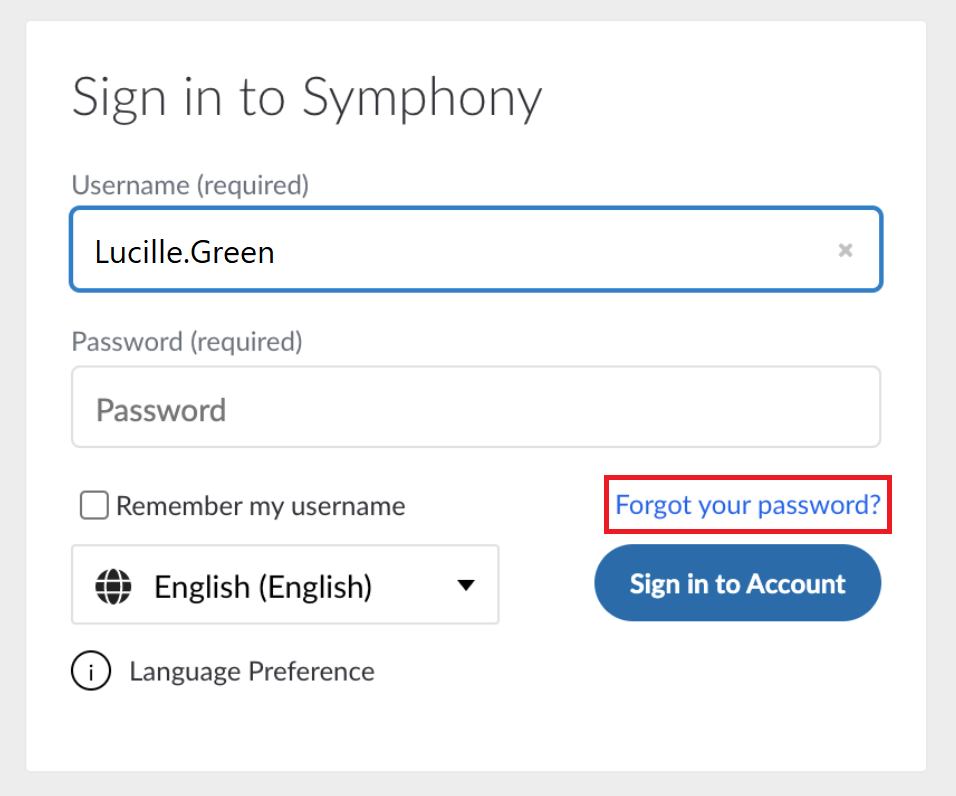956x796 pixels.
Task: Expand the language dropdown arrow
Action: (466, 585)
